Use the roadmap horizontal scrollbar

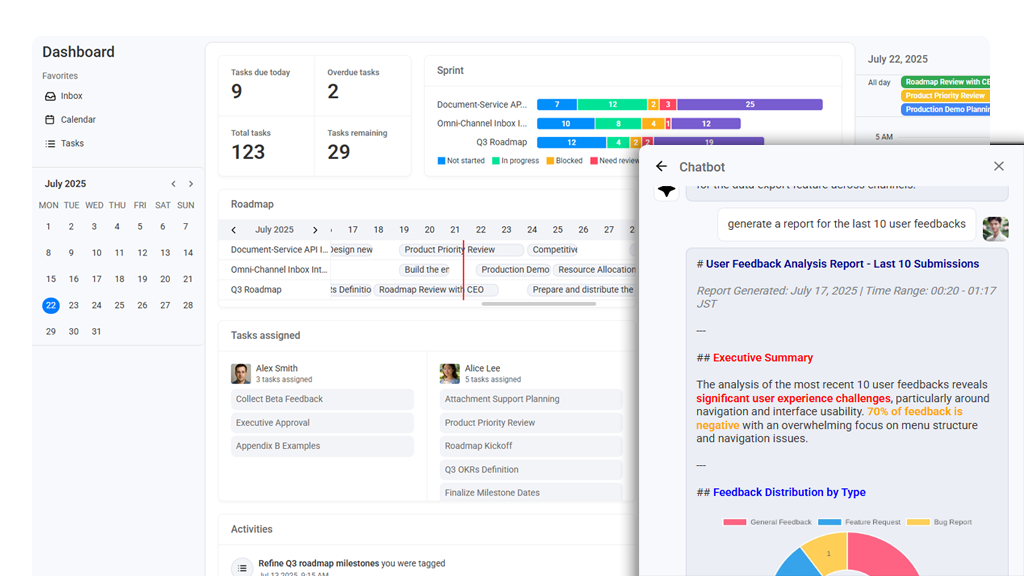[539, 304]
